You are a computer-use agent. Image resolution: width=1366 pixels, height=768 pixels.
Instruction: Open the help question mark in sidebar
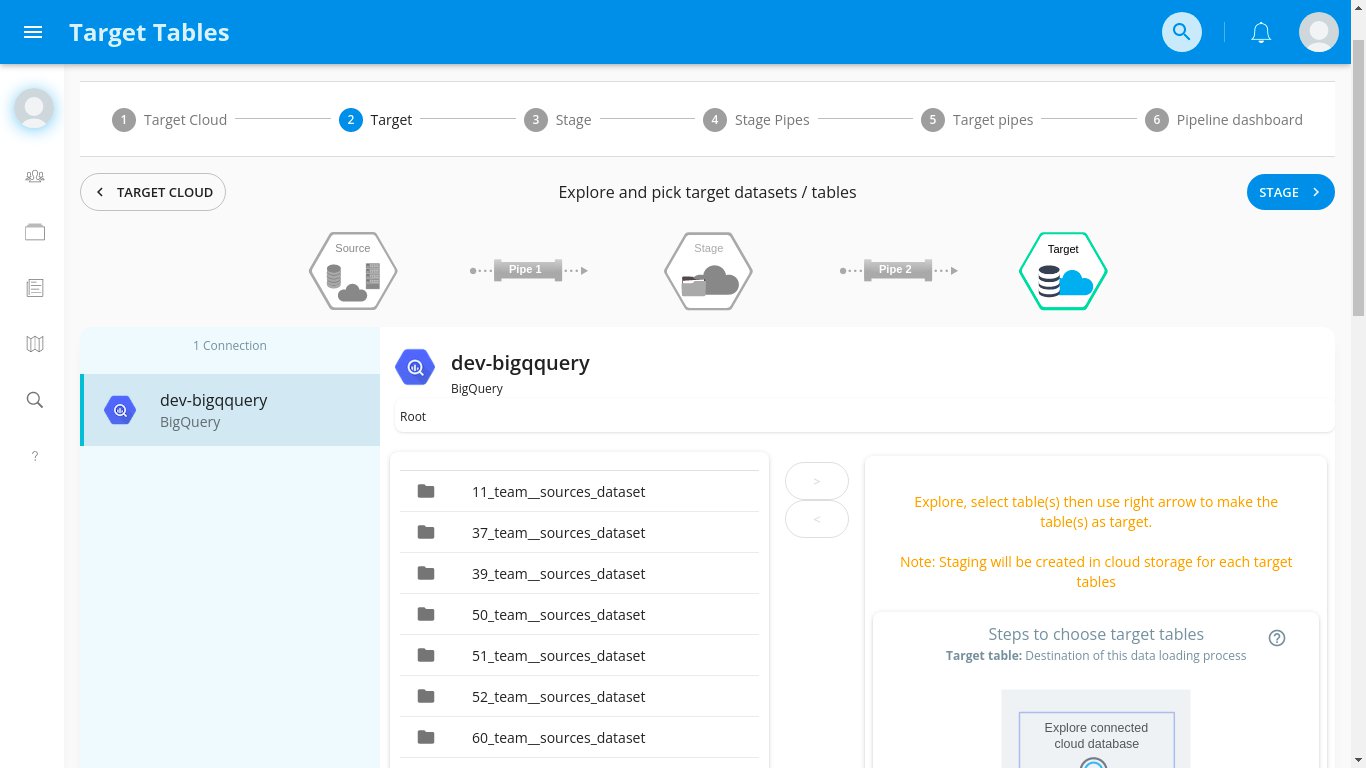[x=35, y=456]
